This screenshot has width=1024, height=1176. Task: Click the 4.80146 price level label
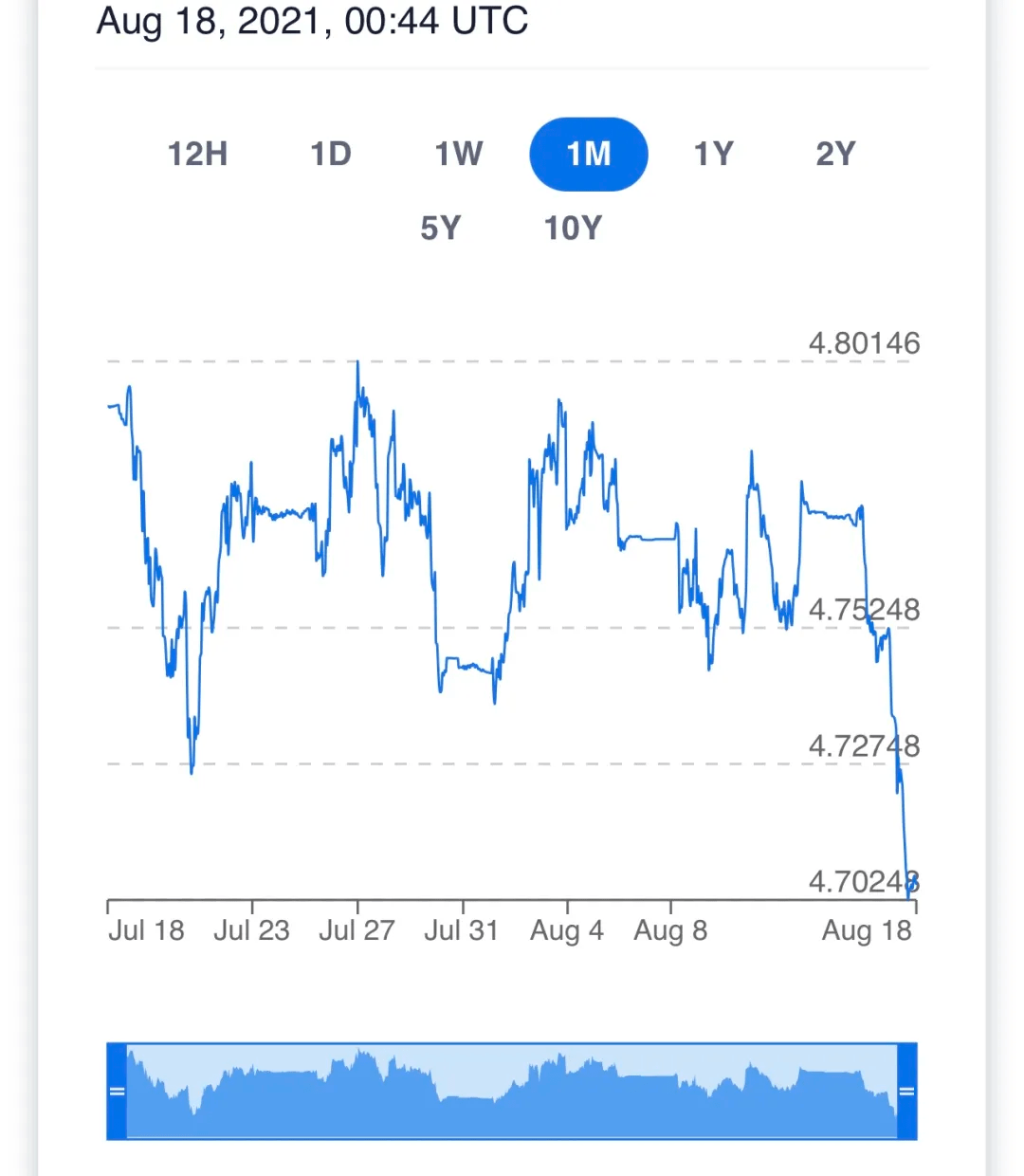point(864,343)
